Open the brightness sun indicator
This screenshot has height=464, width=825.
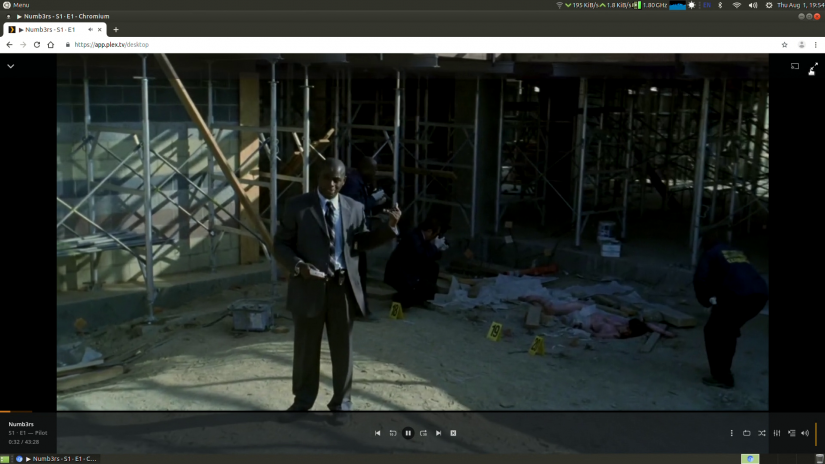[x=691, y=5]
